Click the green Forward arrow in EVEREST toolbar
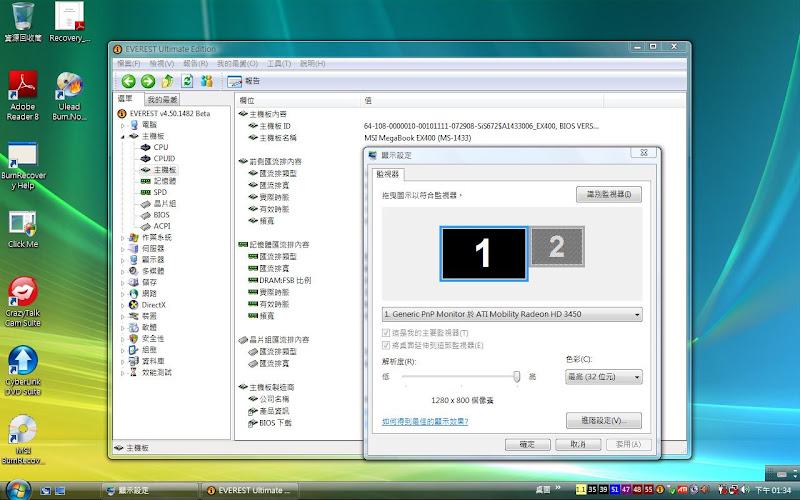 point(148,81)
